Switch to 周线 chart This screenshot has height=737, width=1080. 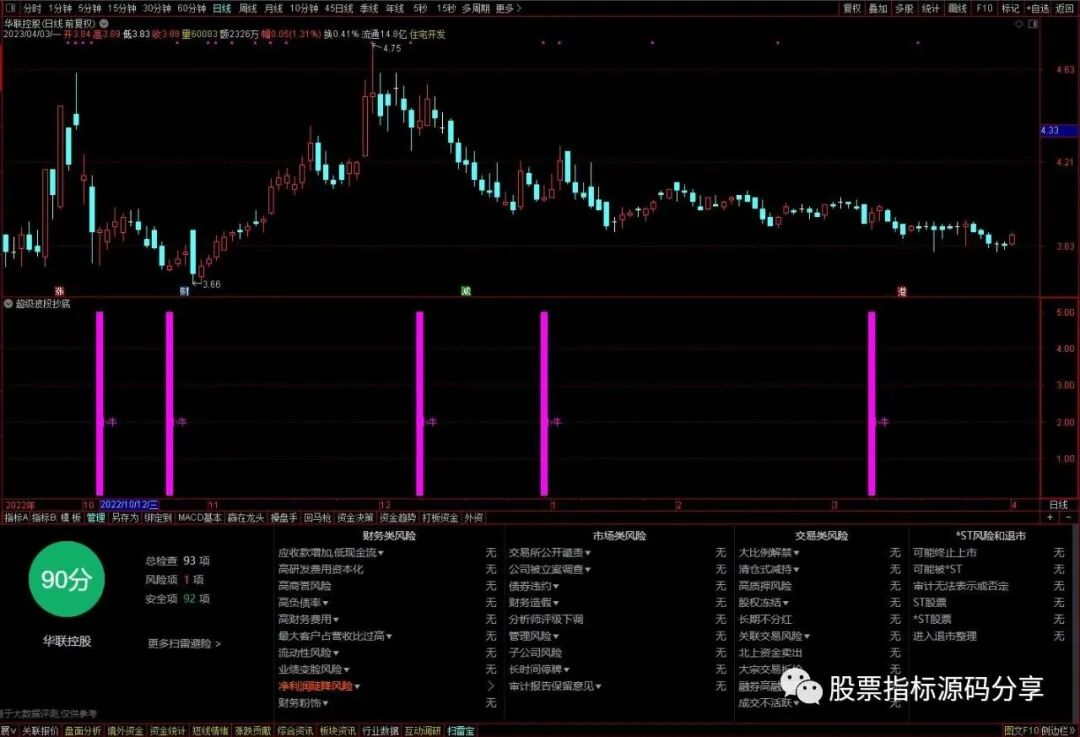point(247,8)
